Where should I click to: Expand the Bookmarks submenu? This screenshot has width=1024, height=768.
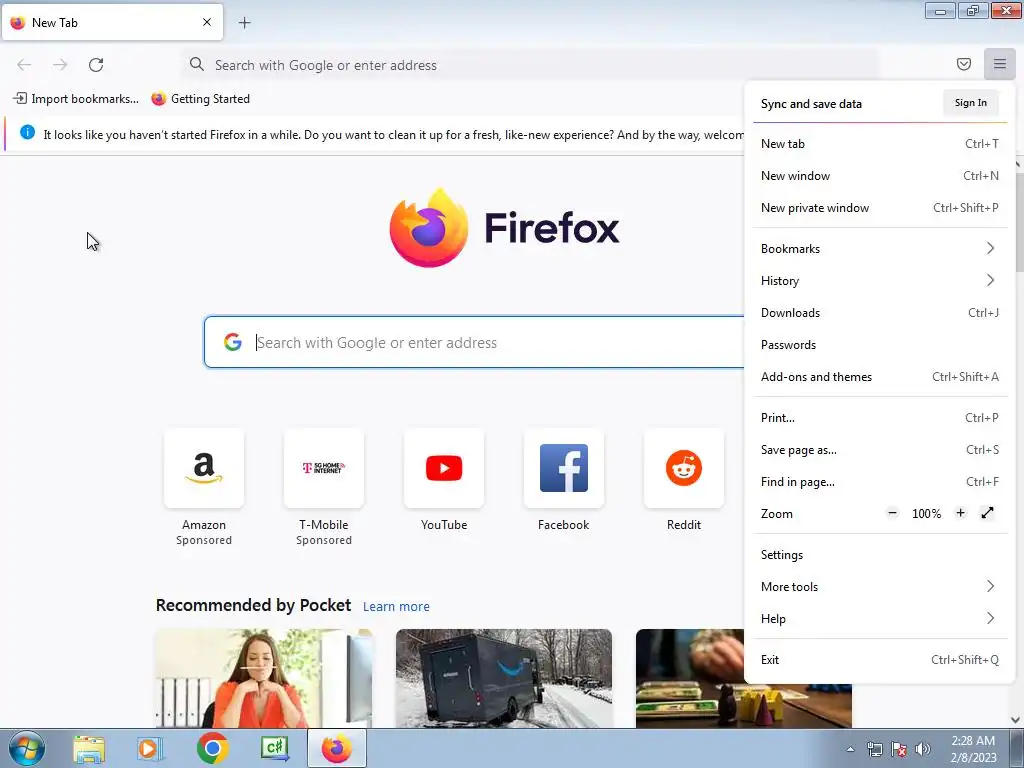(x=880, y=248)
